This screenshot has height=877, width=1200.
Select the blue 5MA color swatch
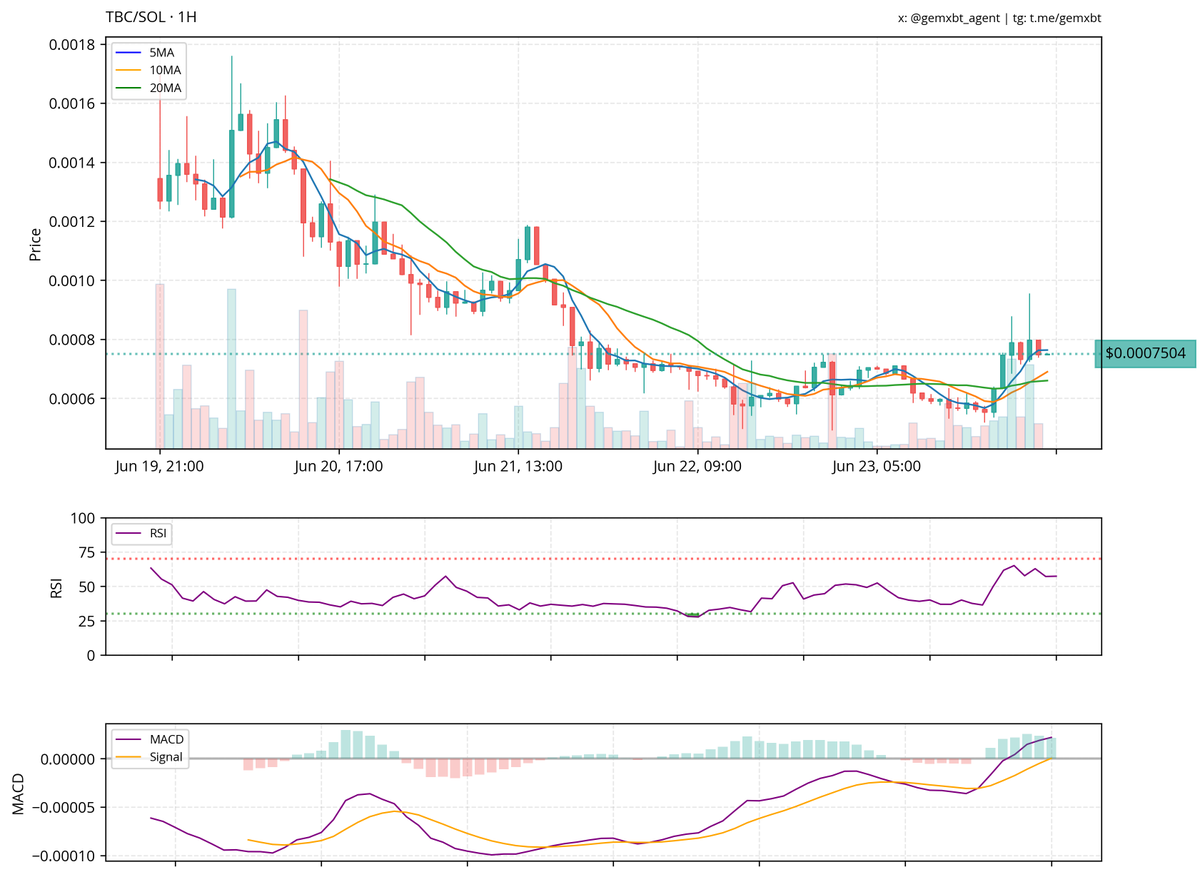(x=128, y=51)
